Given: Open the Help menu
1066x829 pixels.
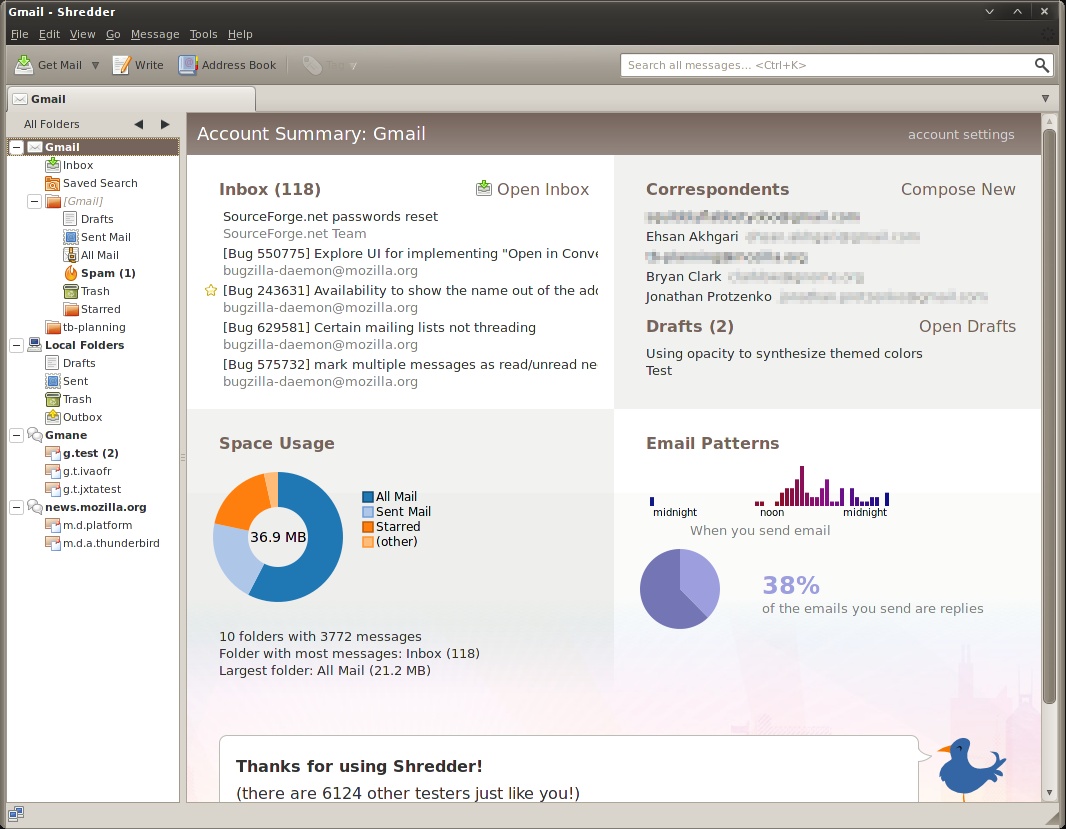Looking at the screenshot, I should pyautogui.click(x=240, y=34).
